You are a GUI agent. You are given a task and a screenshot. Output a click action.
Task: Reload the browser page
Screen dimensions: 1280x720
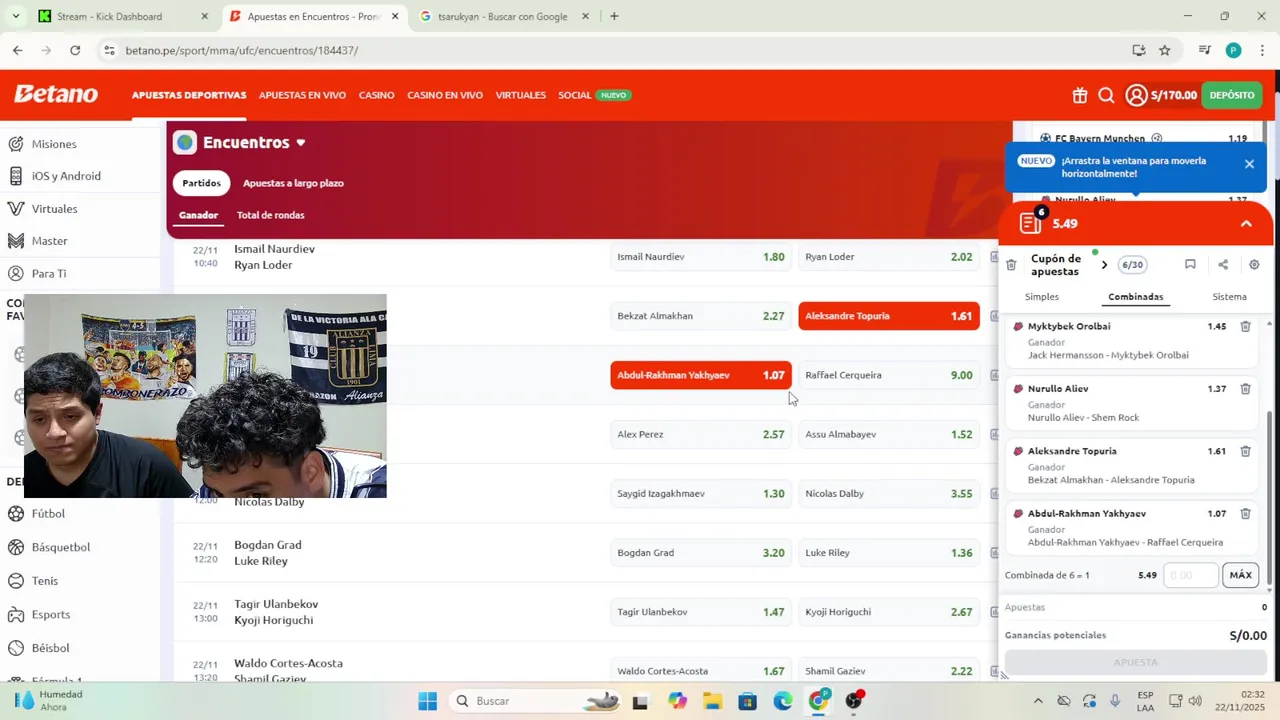pos(75,50)
